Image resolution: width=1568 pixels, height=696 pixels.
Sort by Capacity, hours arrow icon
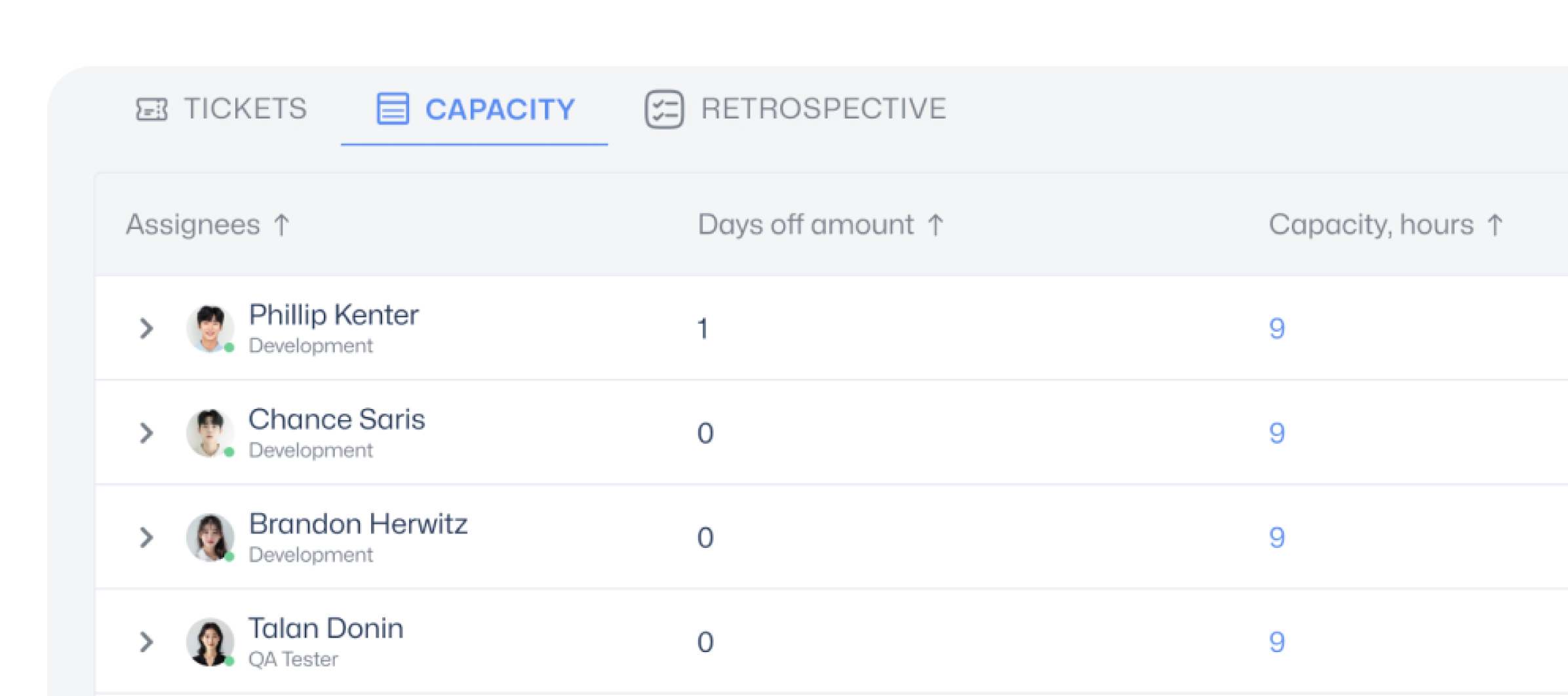coord(1495,225)
